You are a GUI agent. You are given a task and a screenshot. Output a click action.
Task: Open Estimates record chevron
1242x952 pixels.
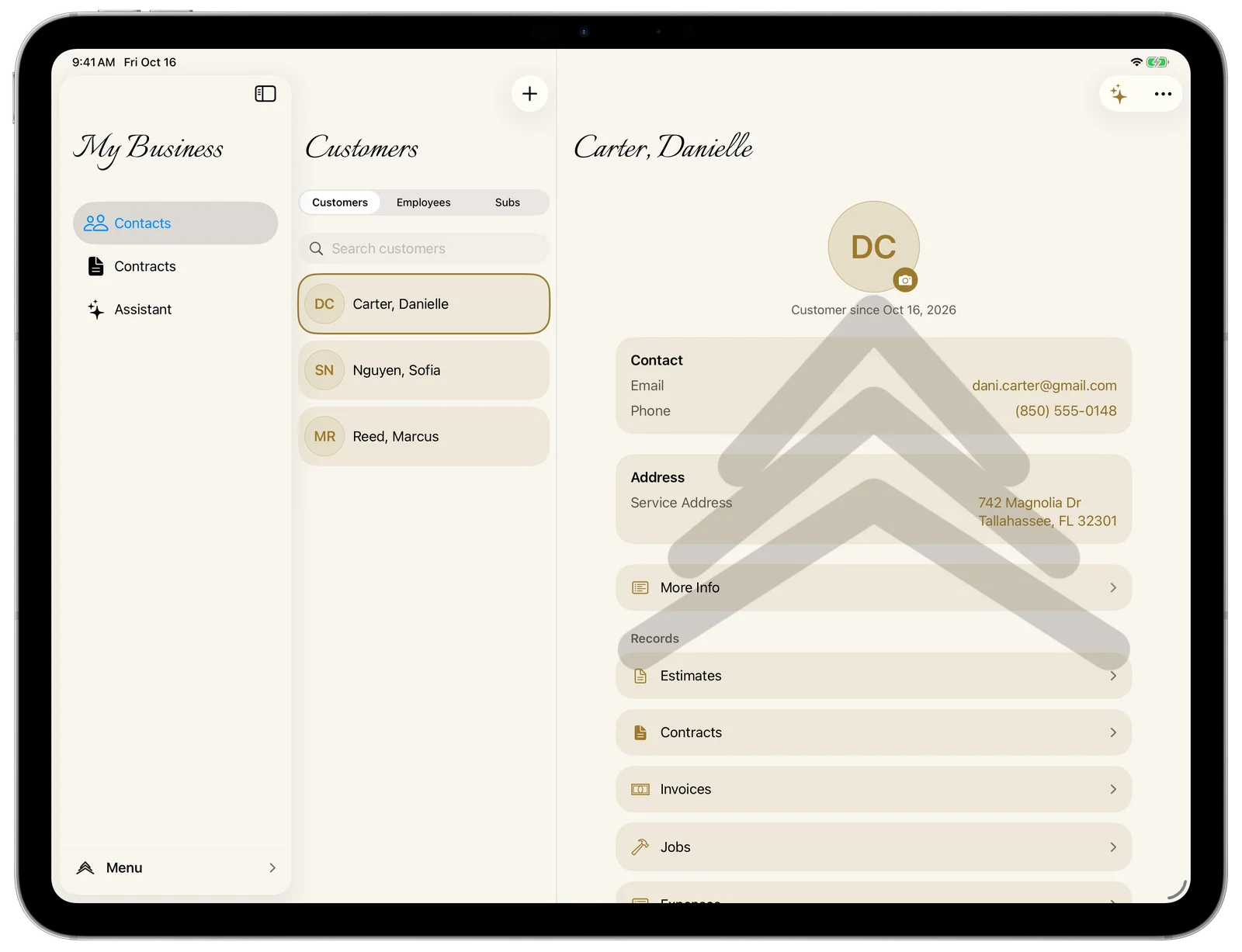(x=1113, y=677)
